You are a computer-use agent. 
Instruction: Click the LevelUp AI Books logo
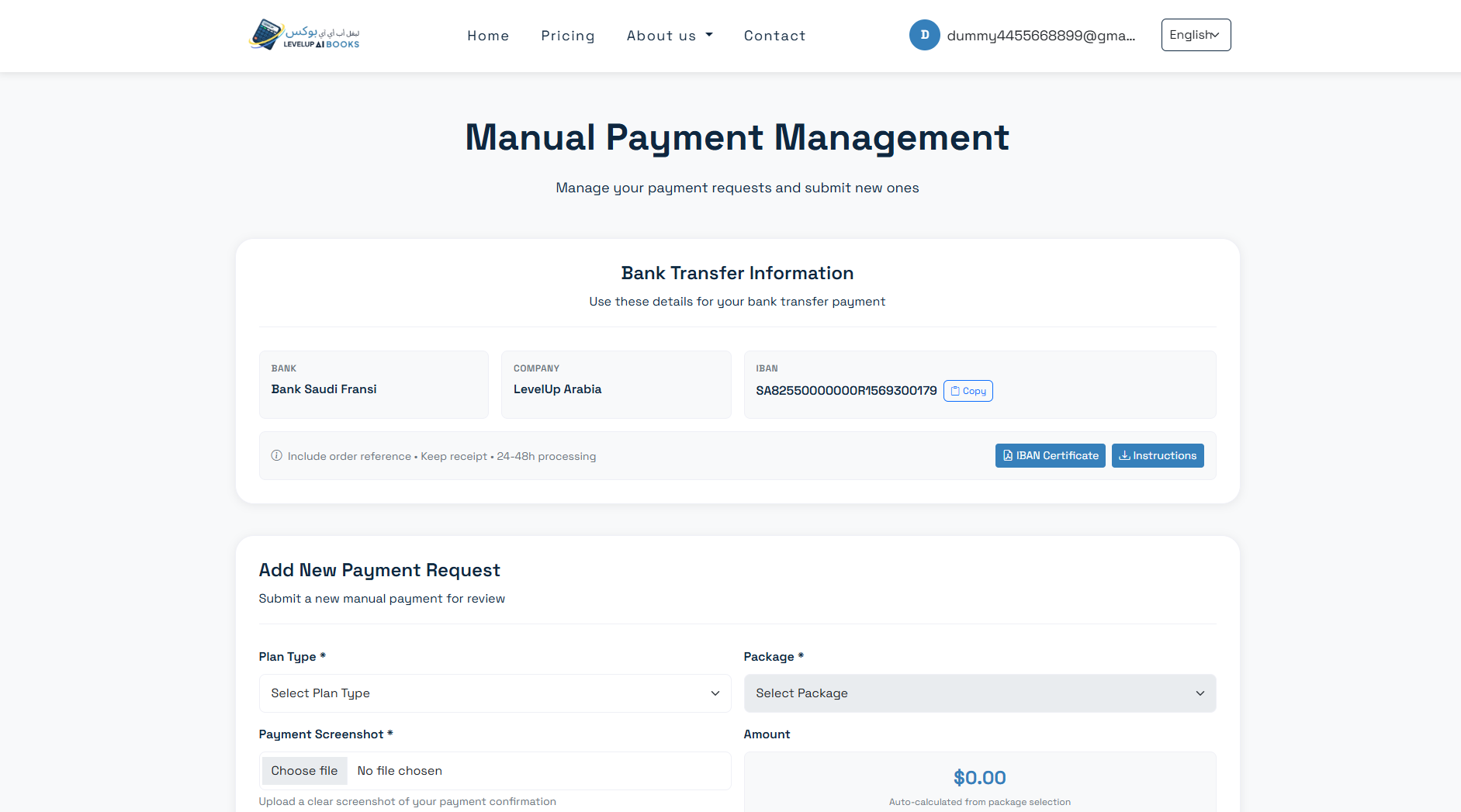point(304,35)
